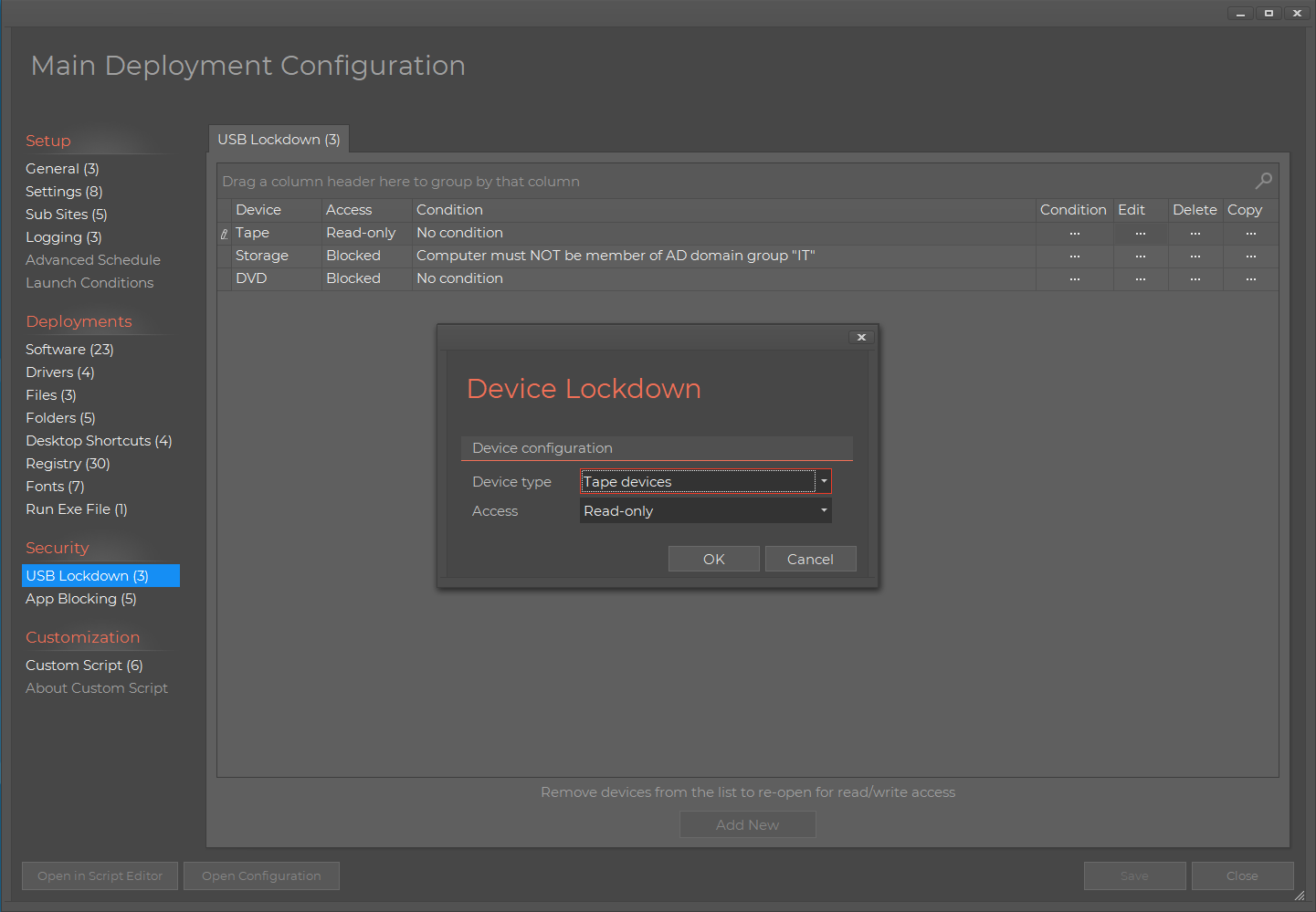
Task: Open Software (23) deployments
Action: coord(69,349)
